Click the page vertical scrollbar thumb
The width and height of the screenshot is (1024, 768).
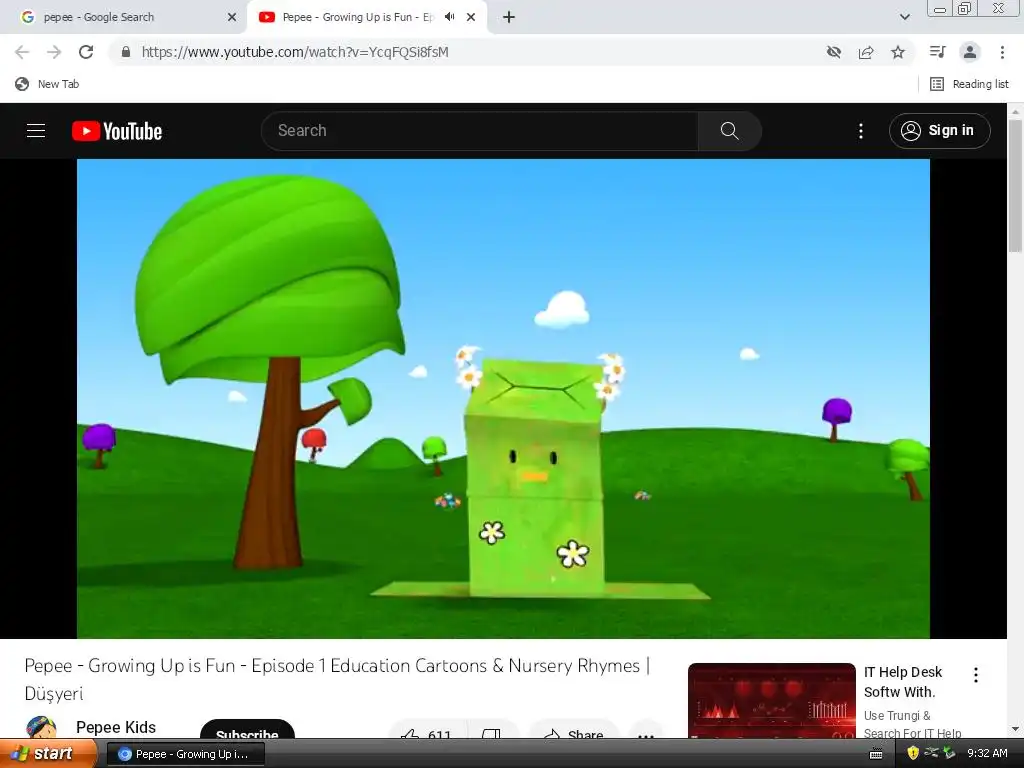coord(1015,186)
